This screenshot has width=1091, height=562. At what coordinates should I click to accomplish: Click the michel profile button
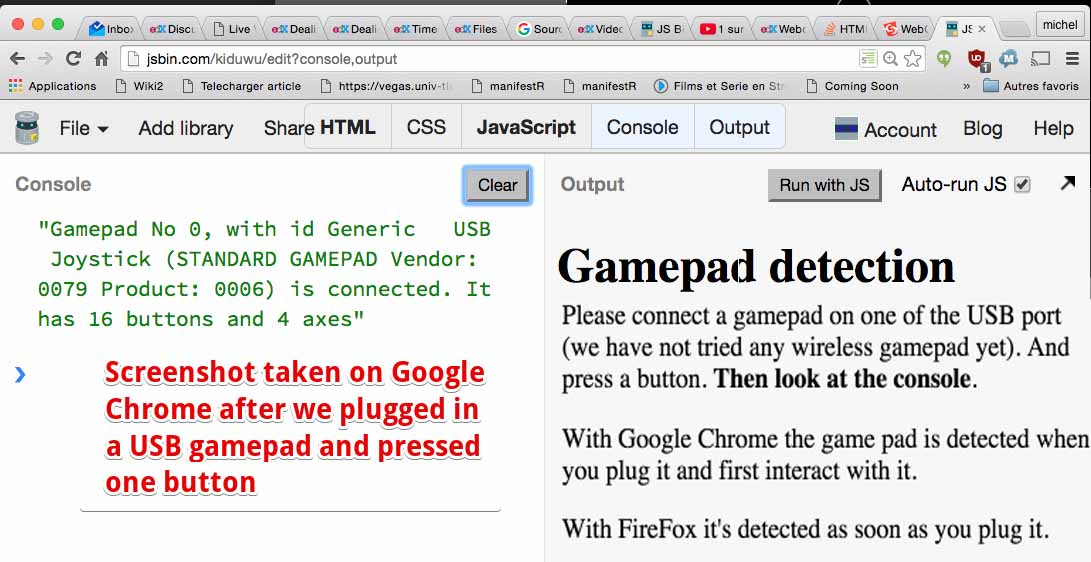coord(1060,24)
